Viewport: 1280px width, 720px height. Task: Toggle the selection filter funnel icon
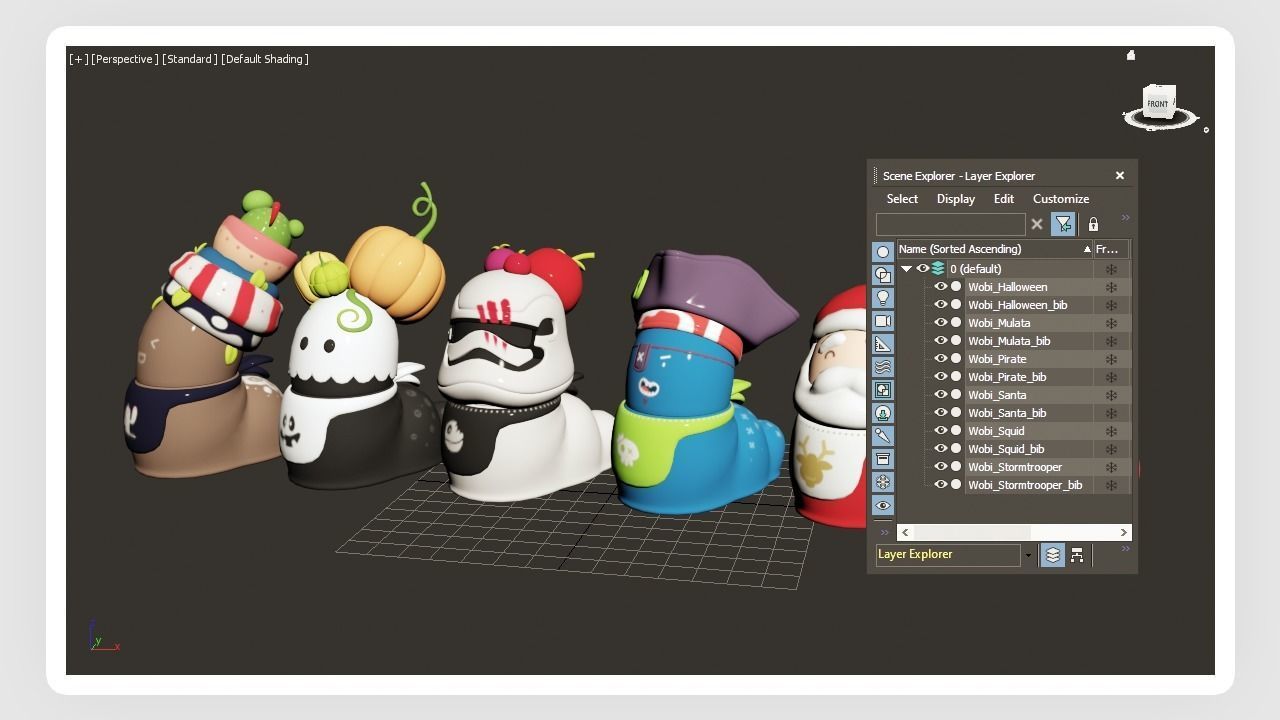[x=1063, y=224]
